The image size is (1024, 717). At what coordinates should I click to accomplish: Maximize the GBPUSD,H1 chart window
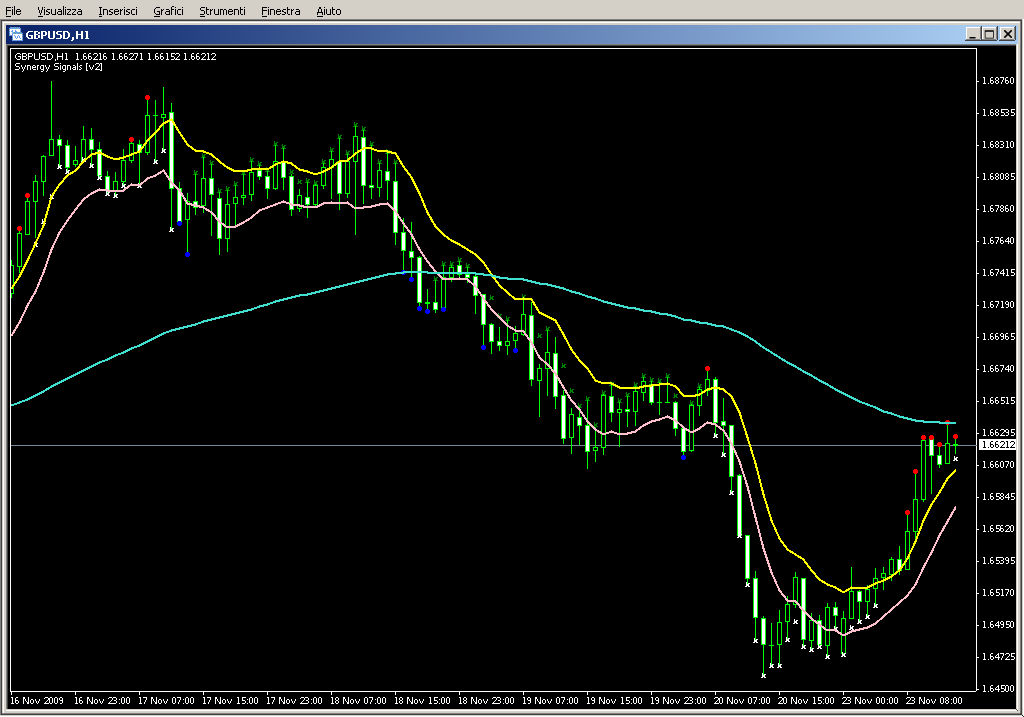tap(989, 34)
